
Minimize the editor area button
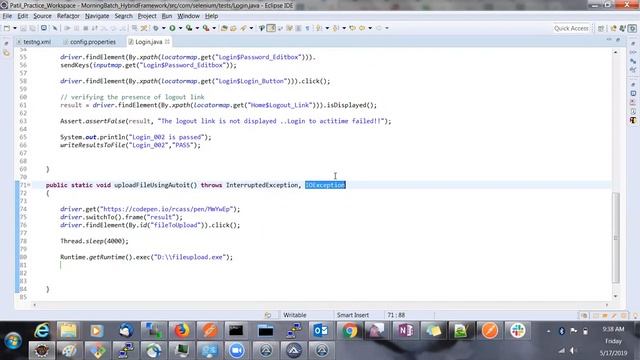609,40
